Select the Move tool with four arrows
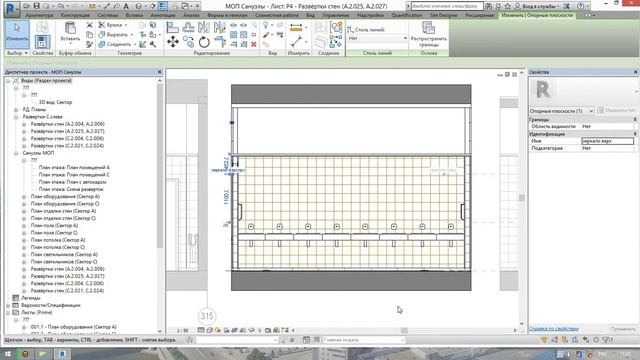This screenshot has height=360, width=640. pos(173,42)
